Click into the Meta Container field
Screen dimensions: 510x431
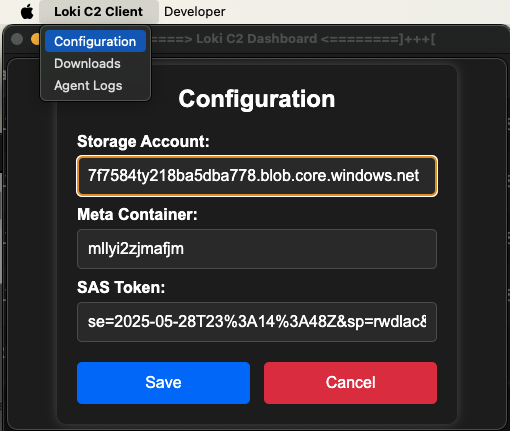pyautogui.click(x=257, y=249)
